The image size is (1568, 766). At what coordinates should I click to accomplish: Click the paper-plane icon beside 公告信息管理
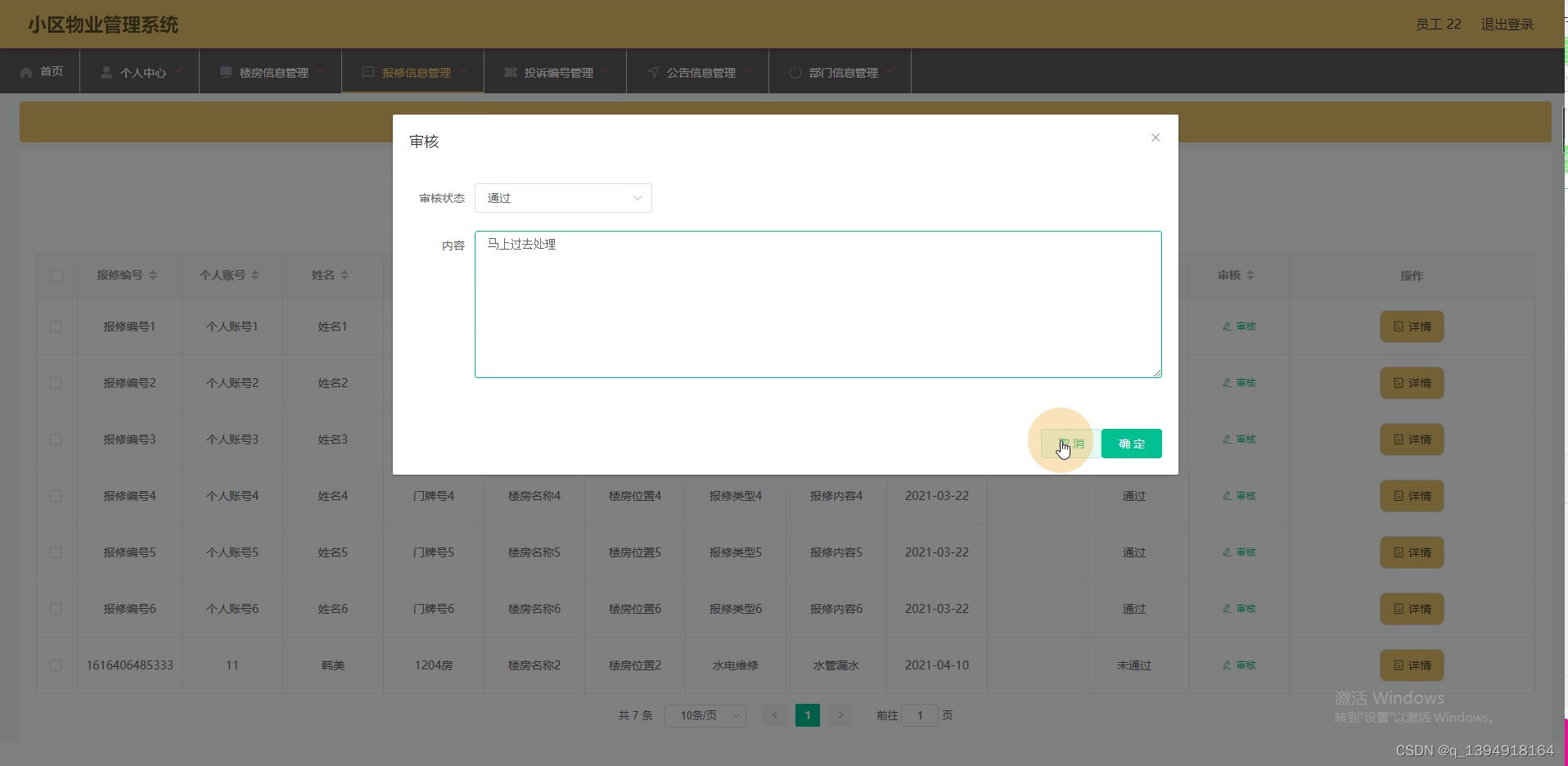point(653,72)
